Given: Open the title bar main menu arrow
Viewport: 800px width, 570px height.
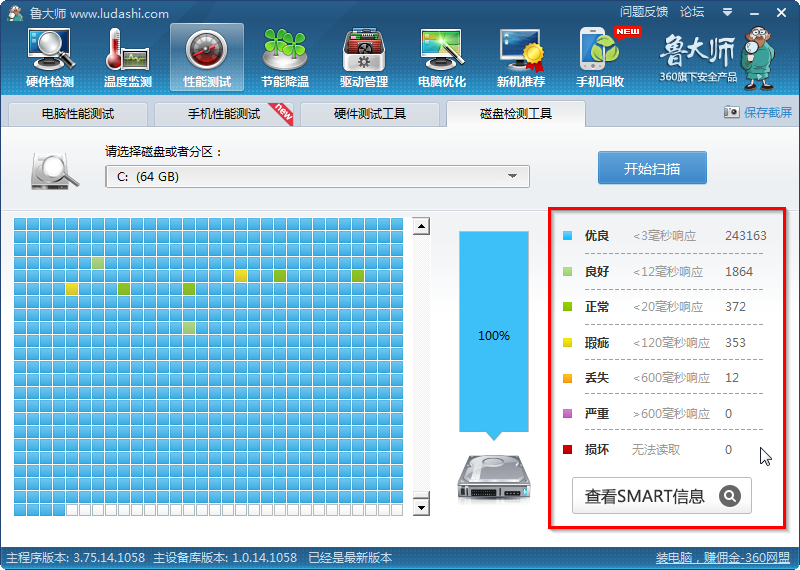Looking at the screenshot, I should 726,12.
